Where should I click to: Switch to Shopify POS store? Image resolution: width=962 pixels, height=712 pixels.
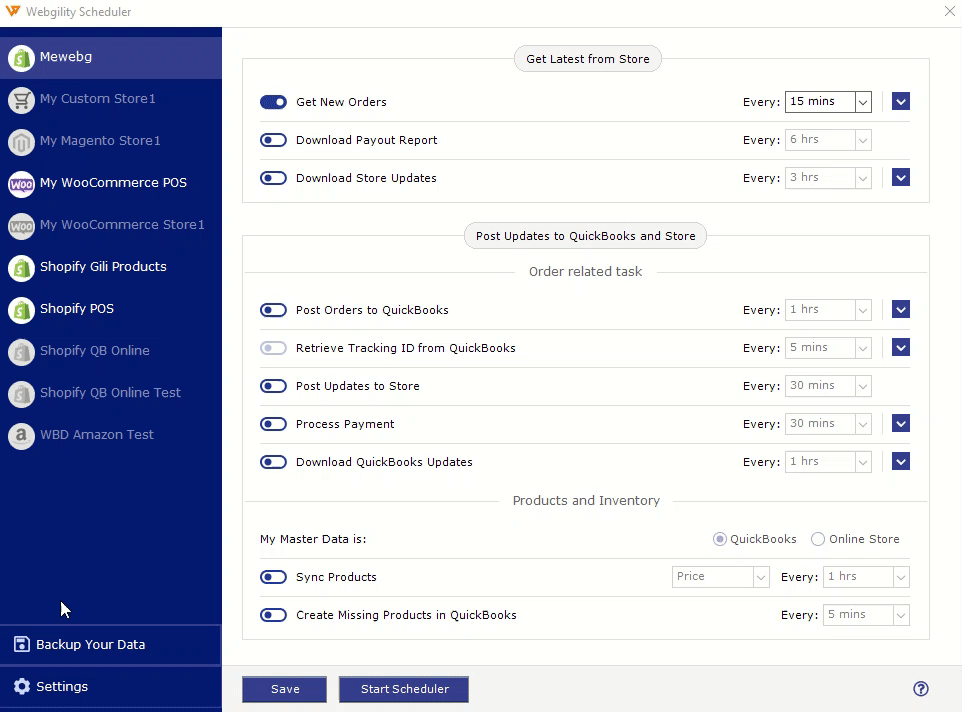[77, 309]
